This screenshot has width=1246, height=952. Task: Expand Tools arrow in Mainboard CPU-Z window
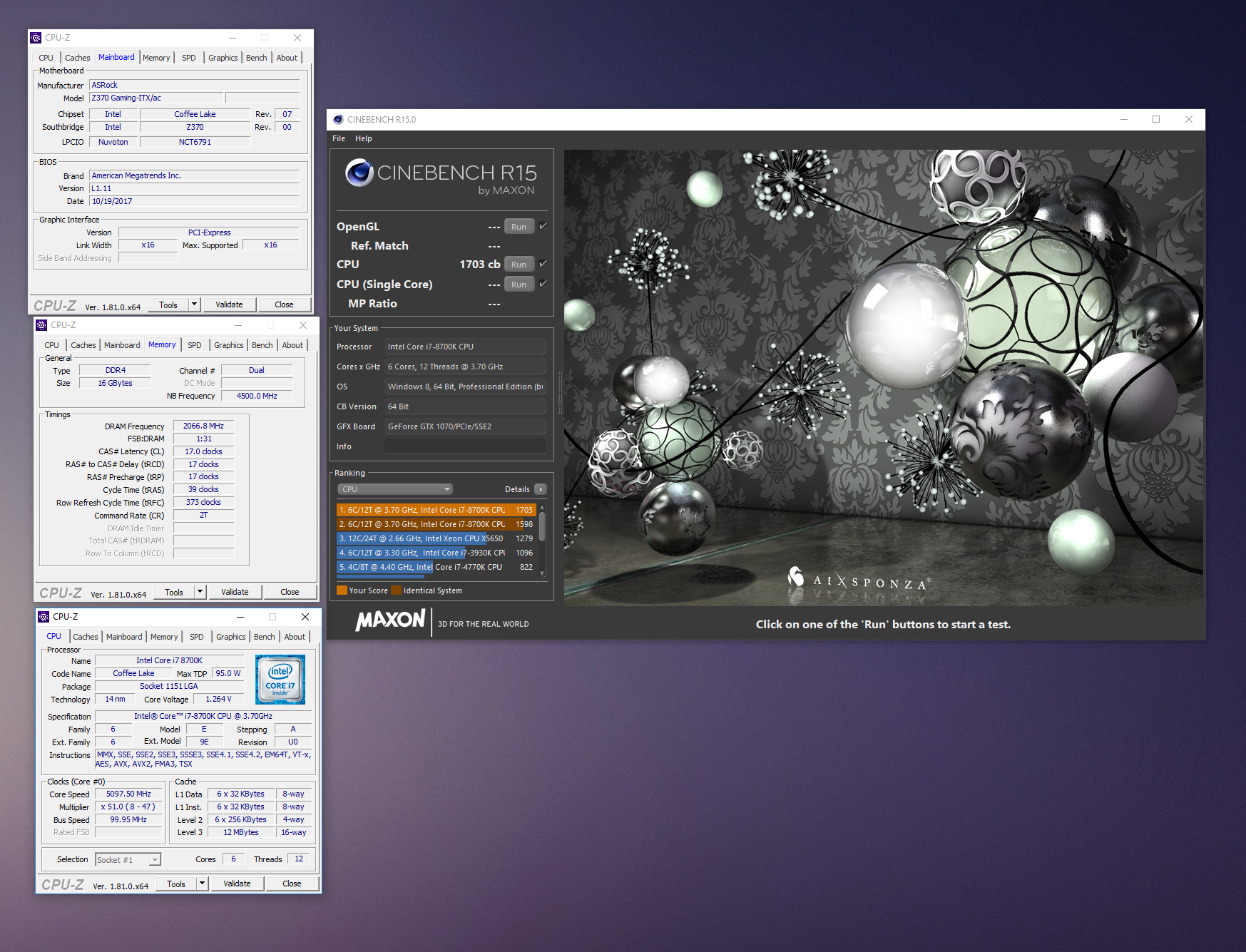pyautogui.click(x=194, y=304)
